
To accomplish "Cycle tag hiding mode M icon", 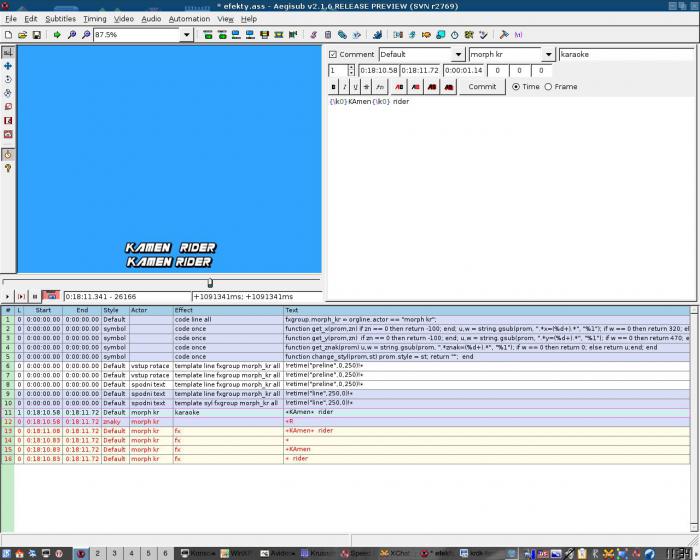I will point(518,34).
